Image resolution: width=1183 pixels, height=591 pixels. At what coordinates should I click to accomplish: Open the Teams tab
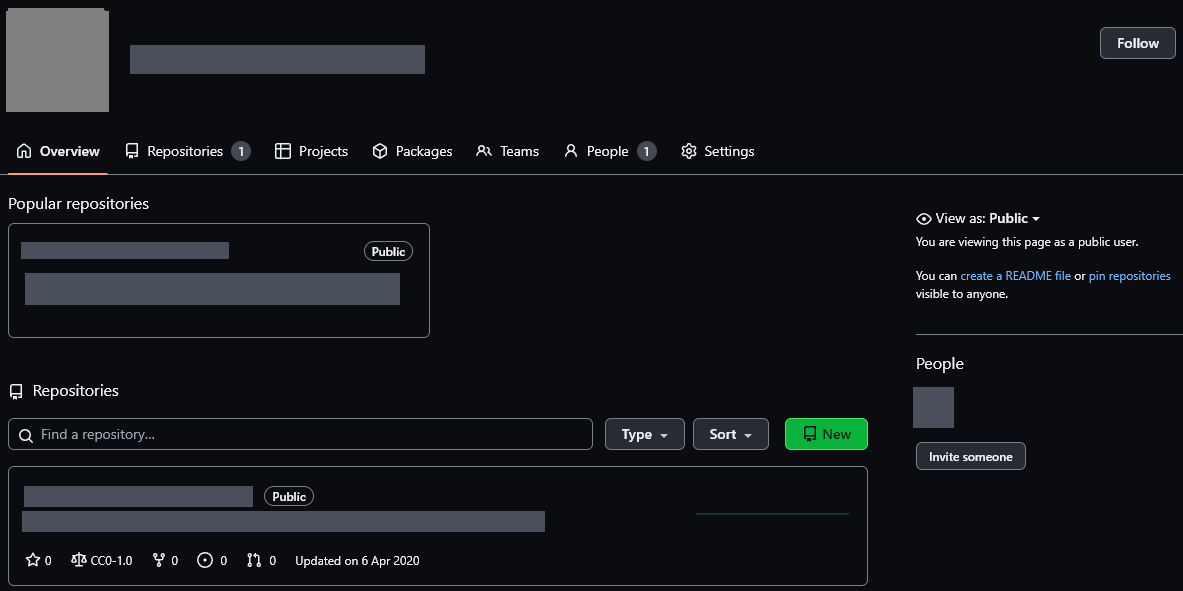pyautogui.click(x=508, y=151)
